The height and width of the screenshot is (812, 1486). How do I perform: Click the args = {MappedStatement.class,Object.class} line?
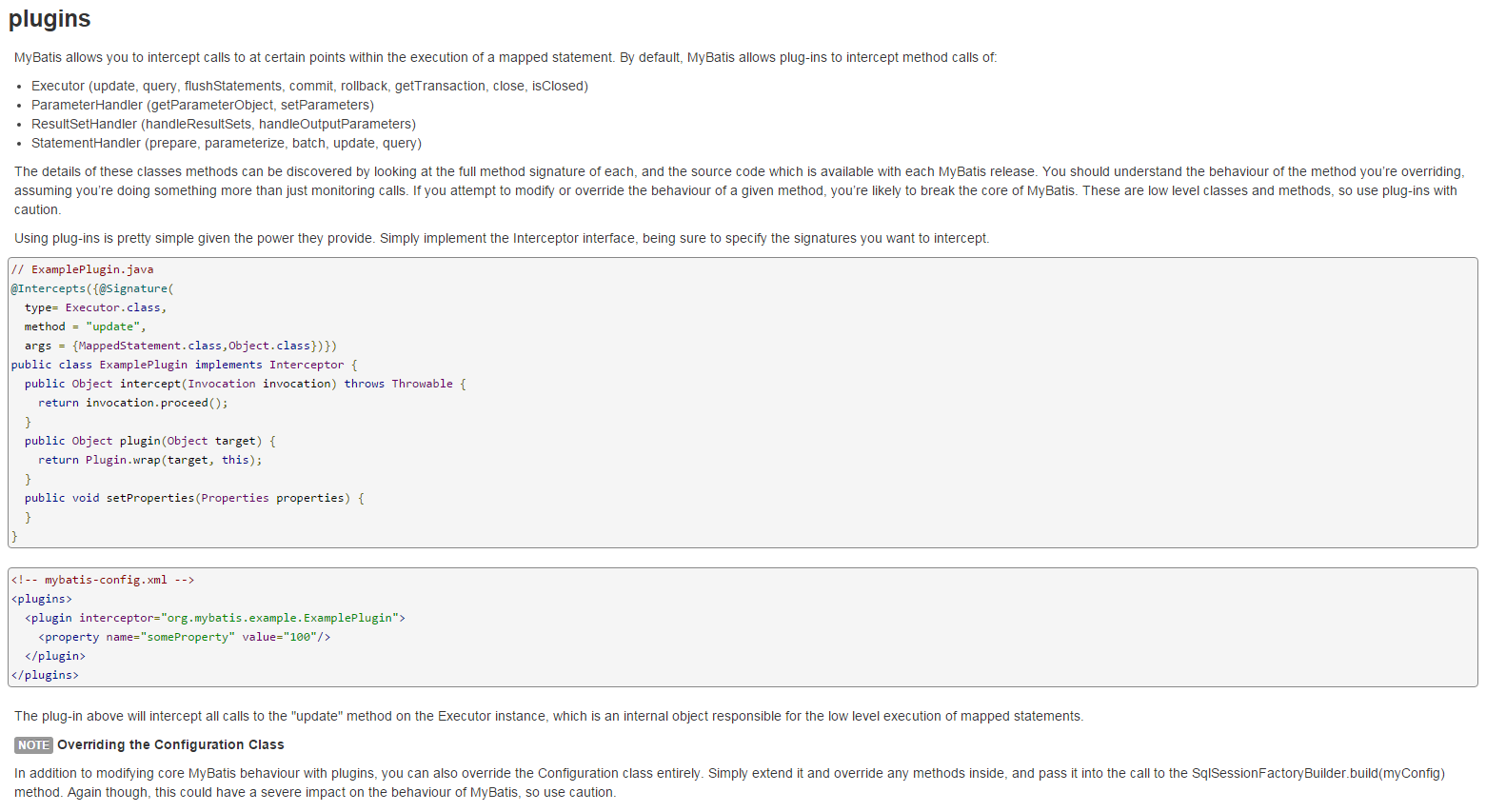click(x=181, y=347)
